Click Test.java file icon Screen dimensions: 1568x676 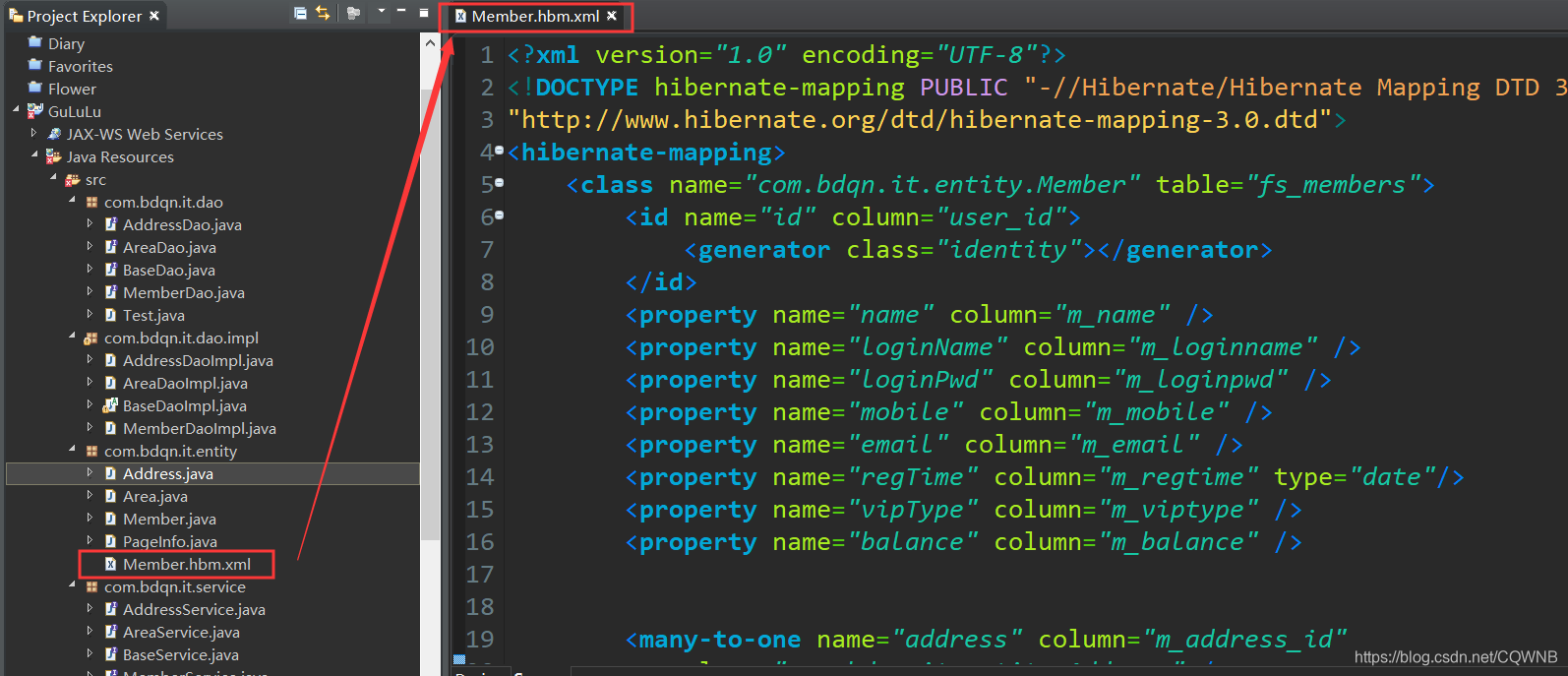[x=110, y=315]
